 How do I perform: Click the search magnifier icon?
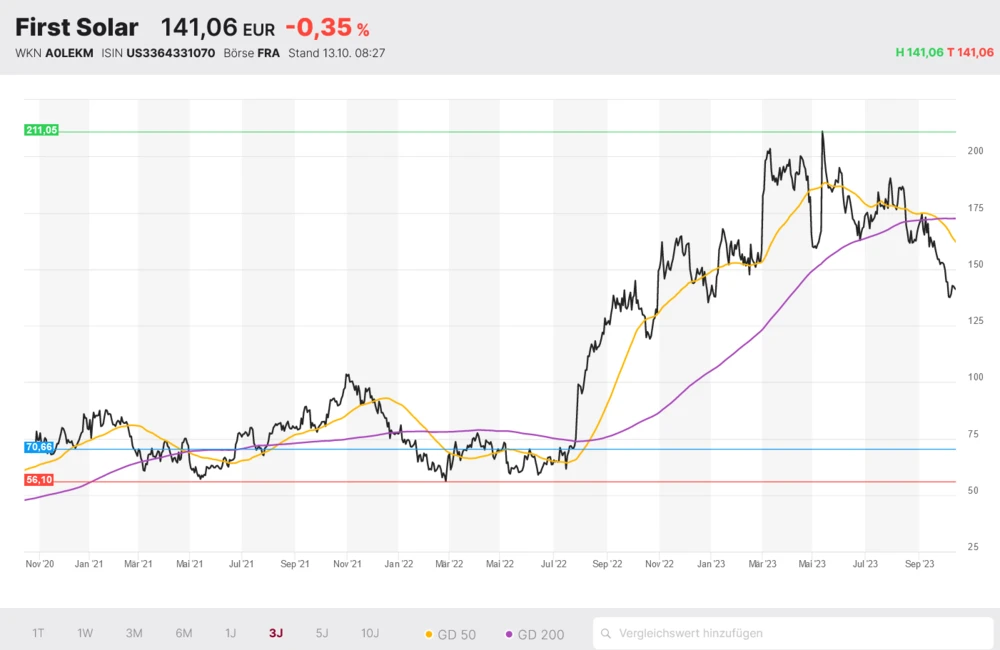(607, 633)
